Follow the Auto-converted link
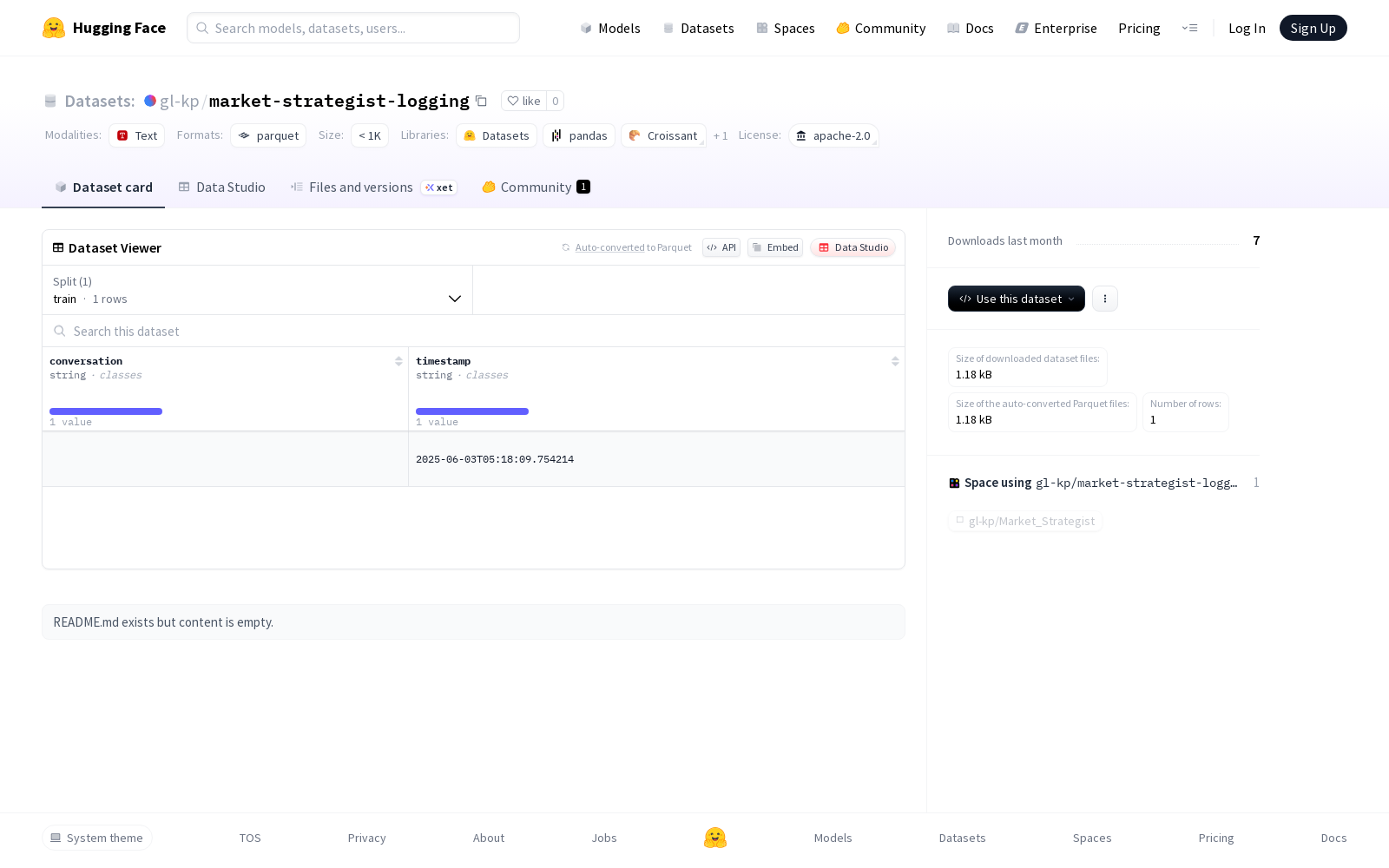1389x868 pixels. click(609, 247)
